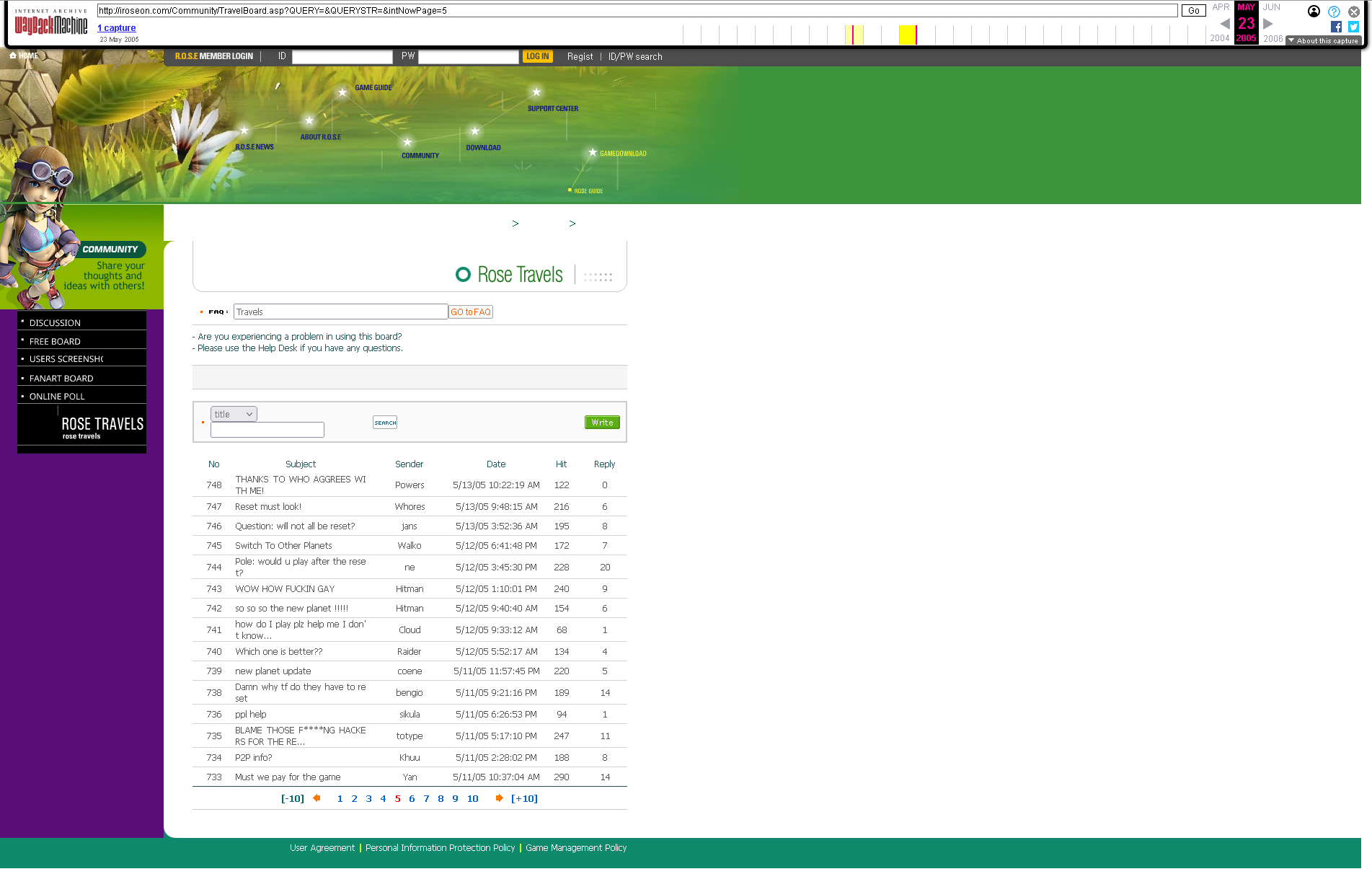Click the GO to FAQ button
The image size is (1372, 874).
[471, 312]
